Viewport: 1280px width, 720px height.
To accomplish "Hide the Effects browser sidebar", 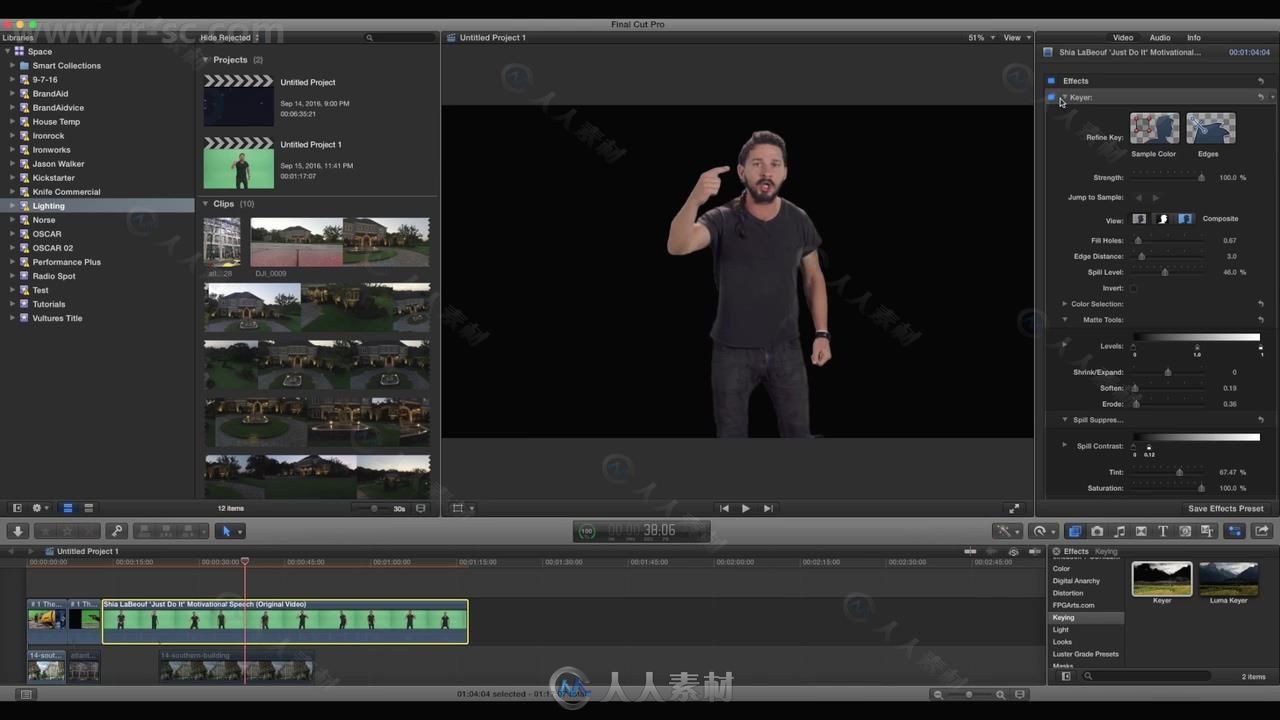I will coord(1066,677).
